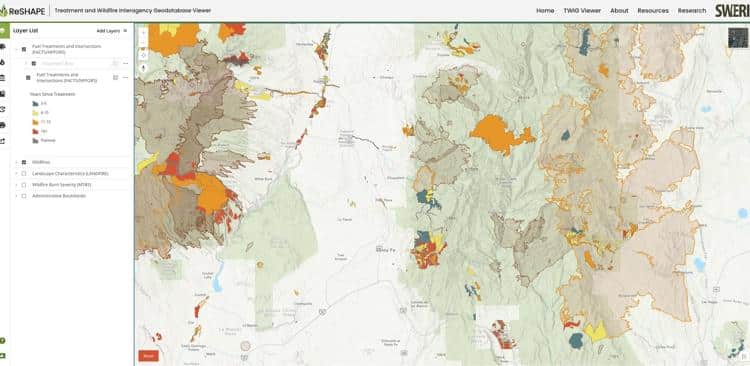750x366 pixels.
Task: Expand the Landscape Characteristics layer arrow
Action: (17, 174)
